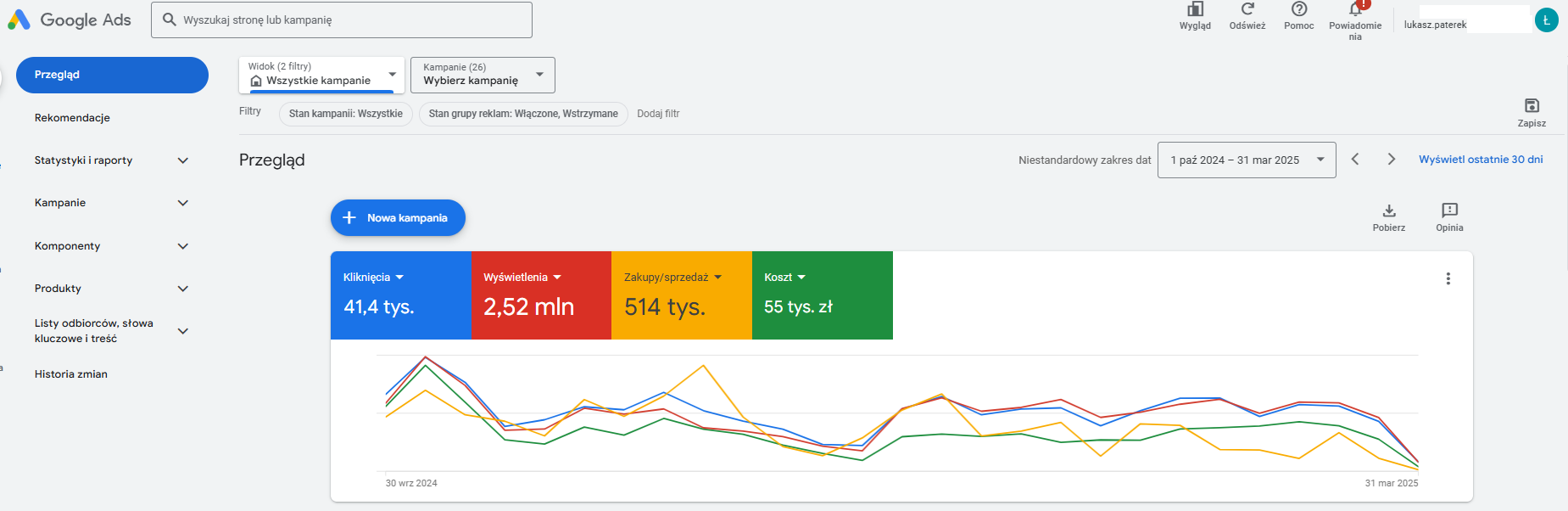The image size is (1568, 511).
Task: Click the Nowa kampania button
Action: coord(398,218)
